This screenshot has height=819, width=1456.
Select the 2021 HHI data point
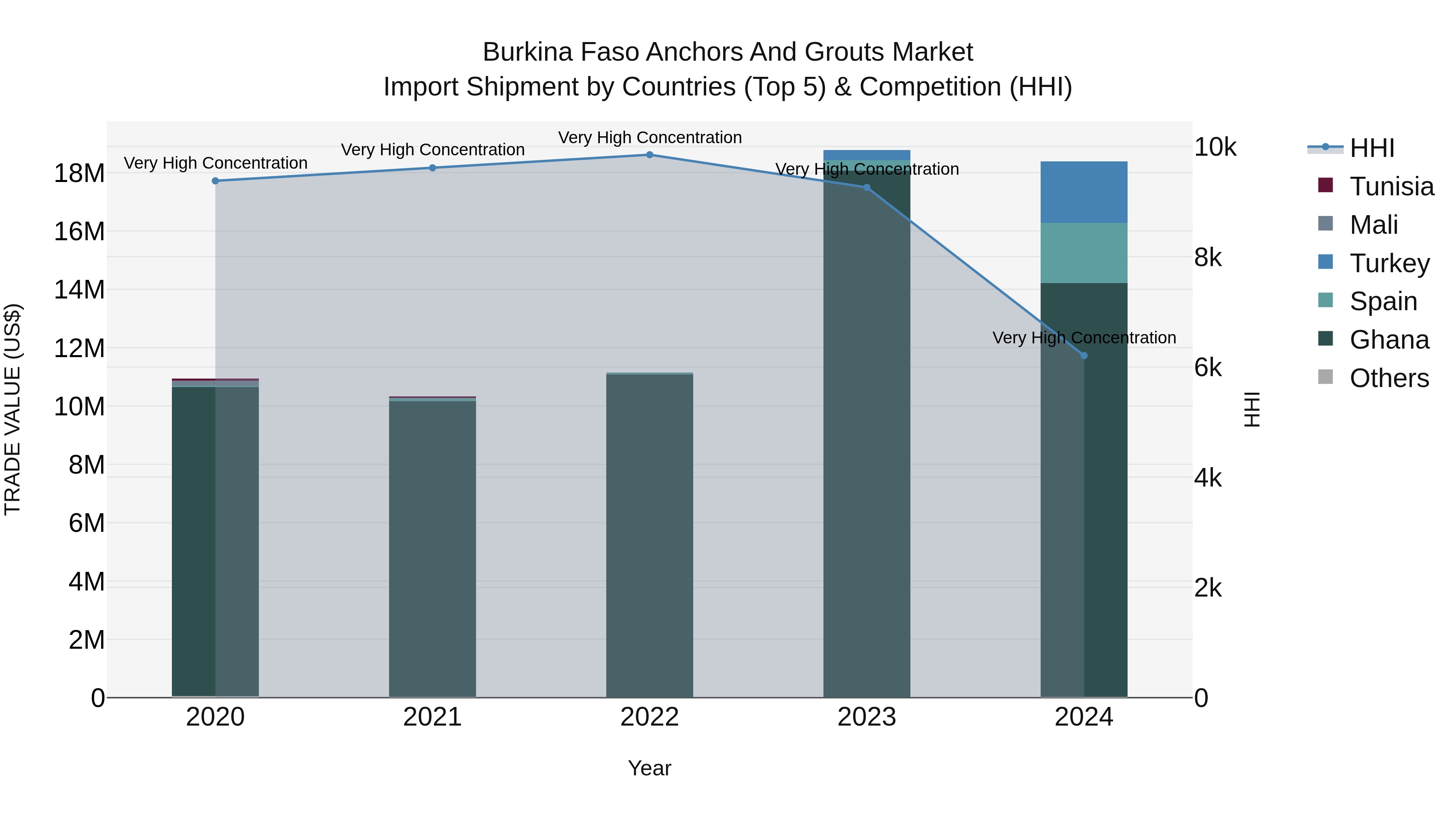tap(432, 168)
